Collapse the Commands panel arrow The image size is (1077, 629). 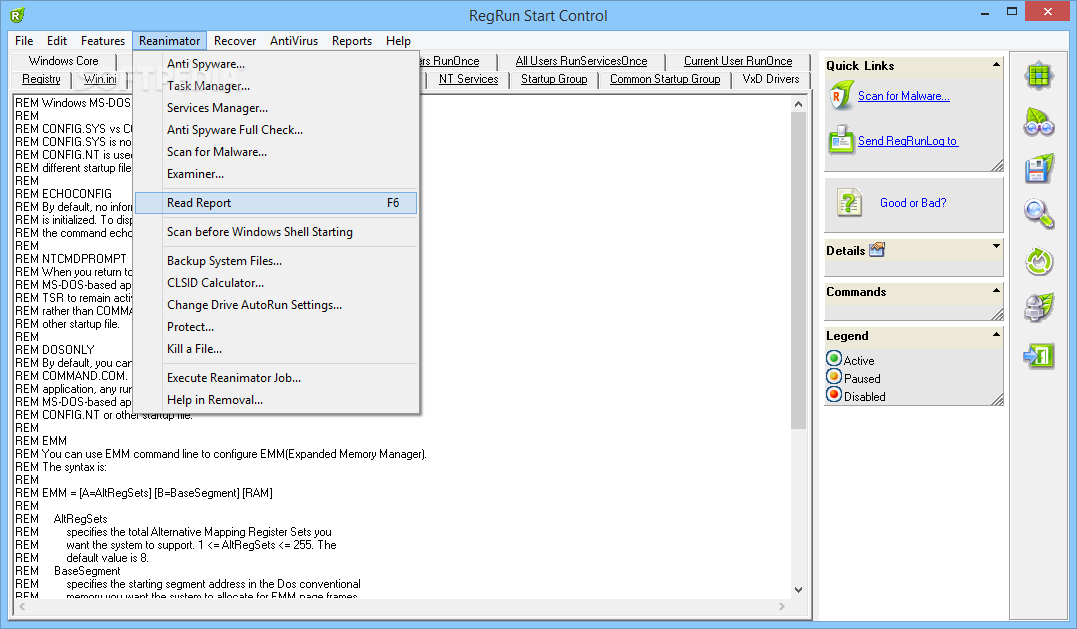tap(996, 290)
